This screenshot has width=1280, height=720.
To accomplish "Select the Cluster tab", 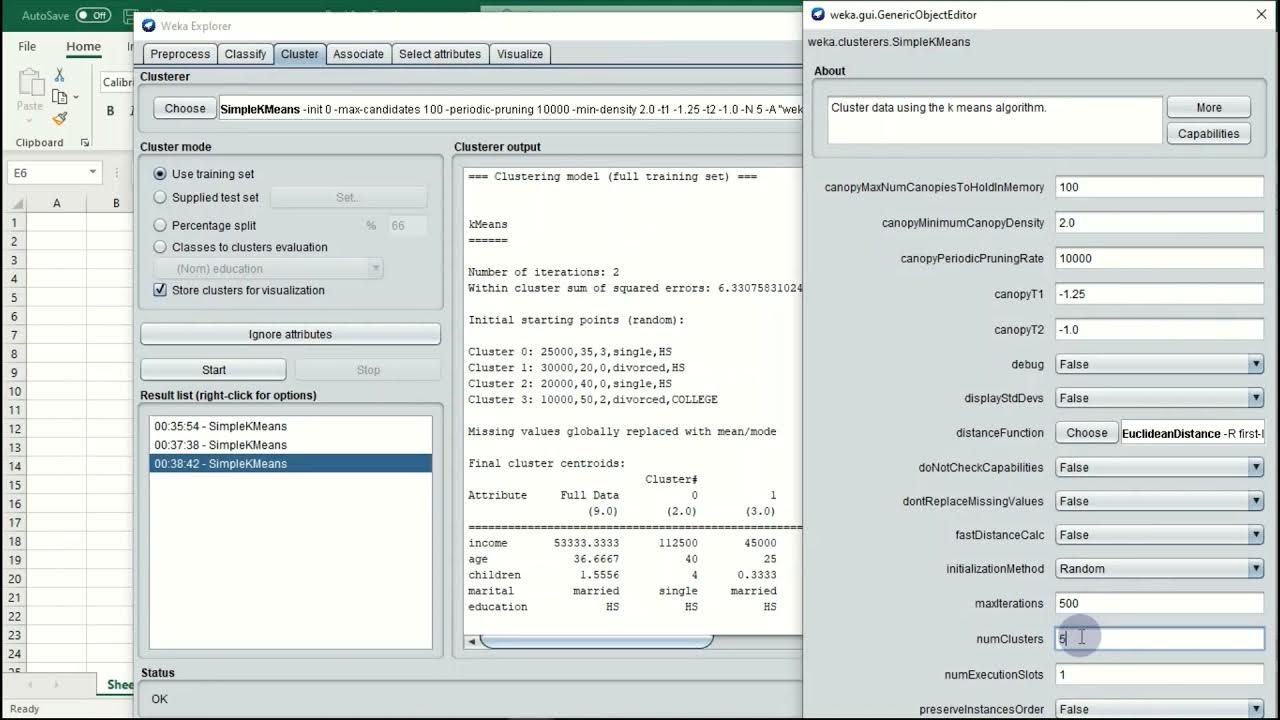I will click(x=300, y=54).
